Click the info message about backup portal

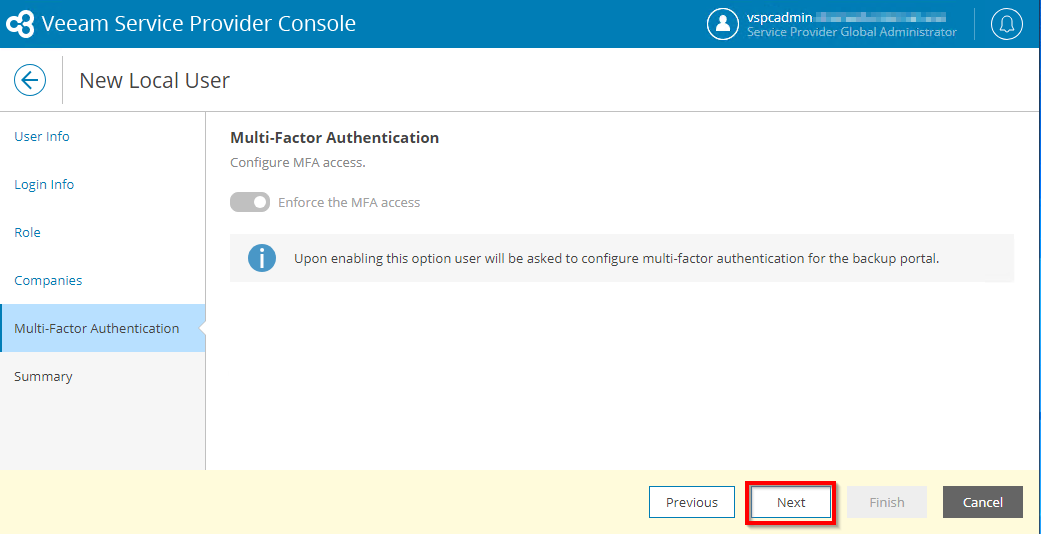pos(617,258)
